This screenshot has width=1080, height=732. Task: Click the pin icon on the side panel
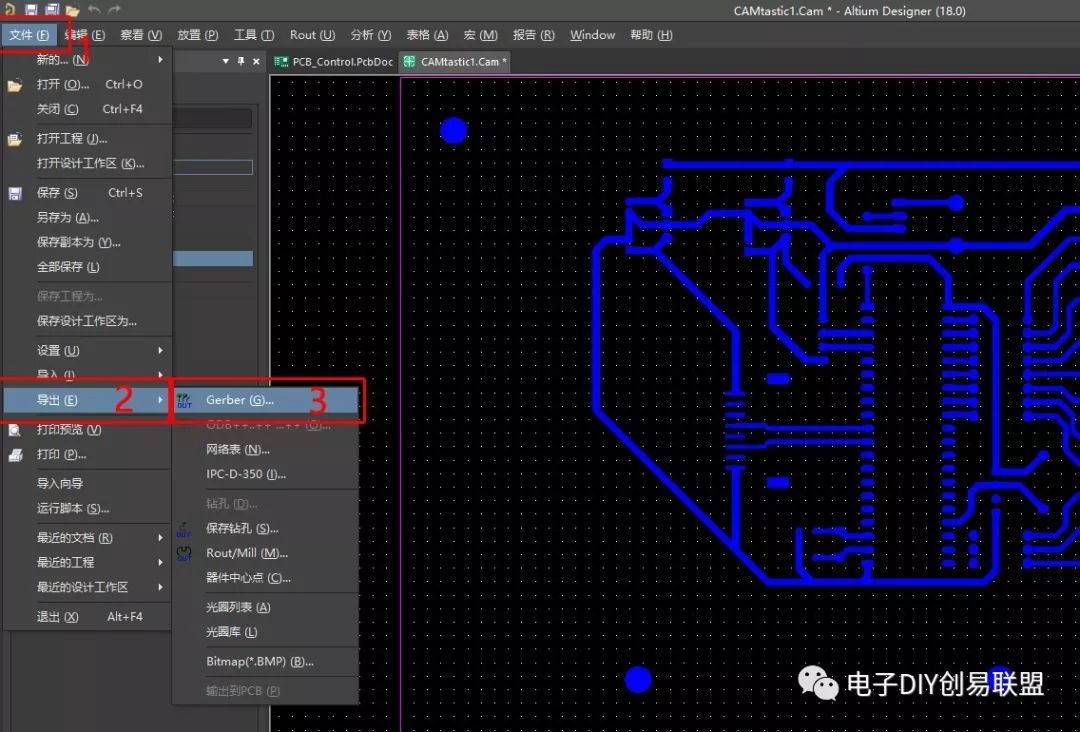coord(240,61)
